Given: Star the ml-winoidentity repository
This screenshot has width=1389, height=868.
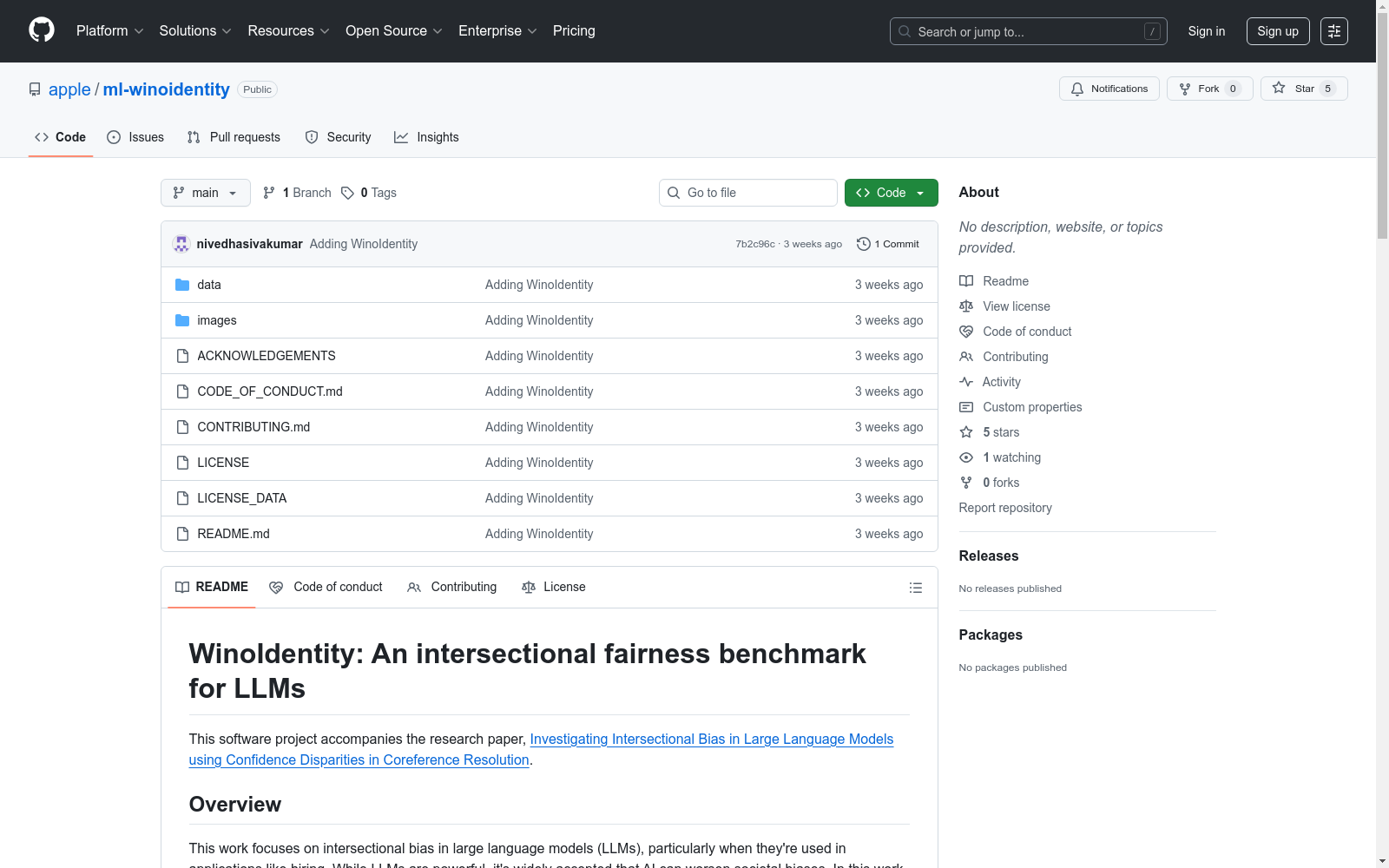Looking at the screenshot, I should click(1304, 89).
